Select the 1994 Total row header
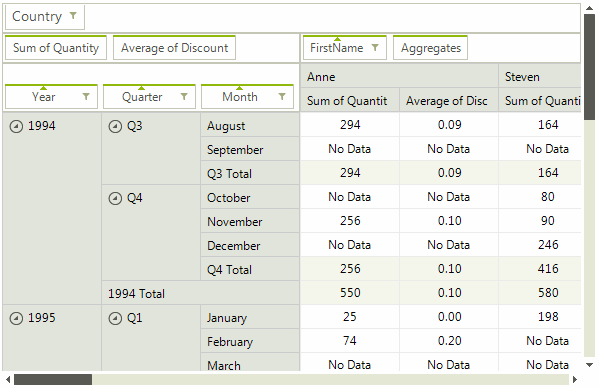 coord(201,293)
